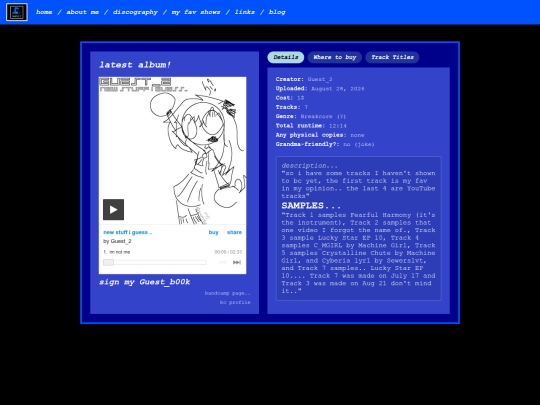Click the 'by Guest_2' artist text
The height and width of the screenshot is (405, 540).
(x=117, y=241)
